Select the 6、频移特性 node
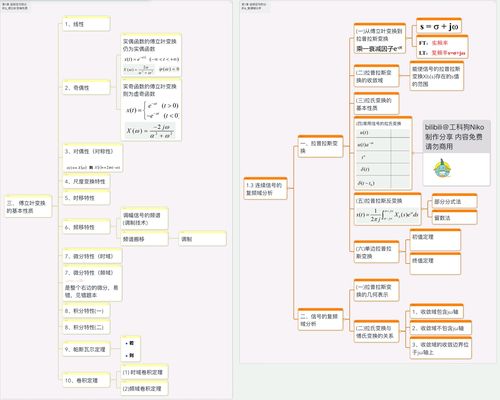The image size is (500, 400). click(86, 227)
